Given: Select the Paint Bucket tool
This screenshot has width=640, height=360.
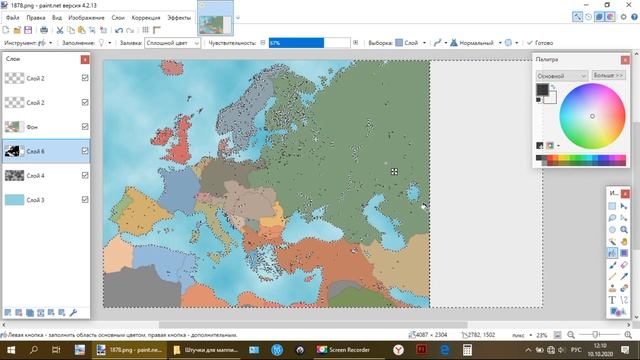Looking at the screenshot, I should (612, 253).
